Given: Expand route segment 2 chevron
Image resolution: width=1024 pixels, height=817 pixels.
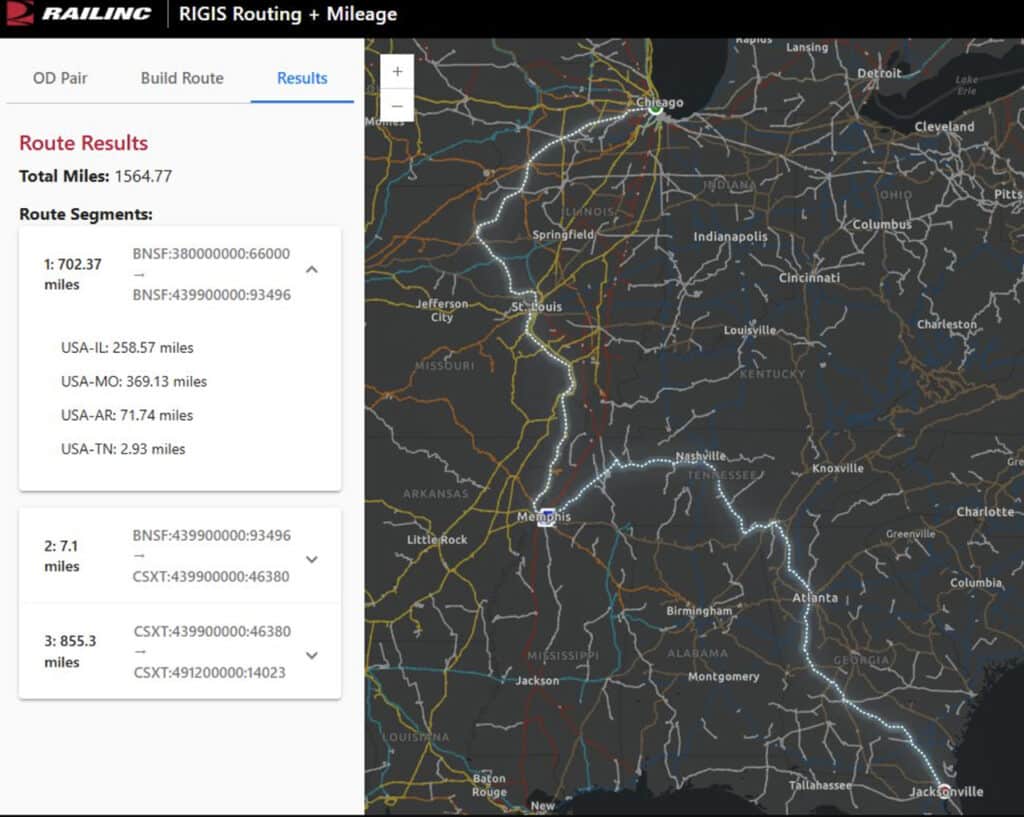Looking at the screenshot, I should (x=312, y=560).
